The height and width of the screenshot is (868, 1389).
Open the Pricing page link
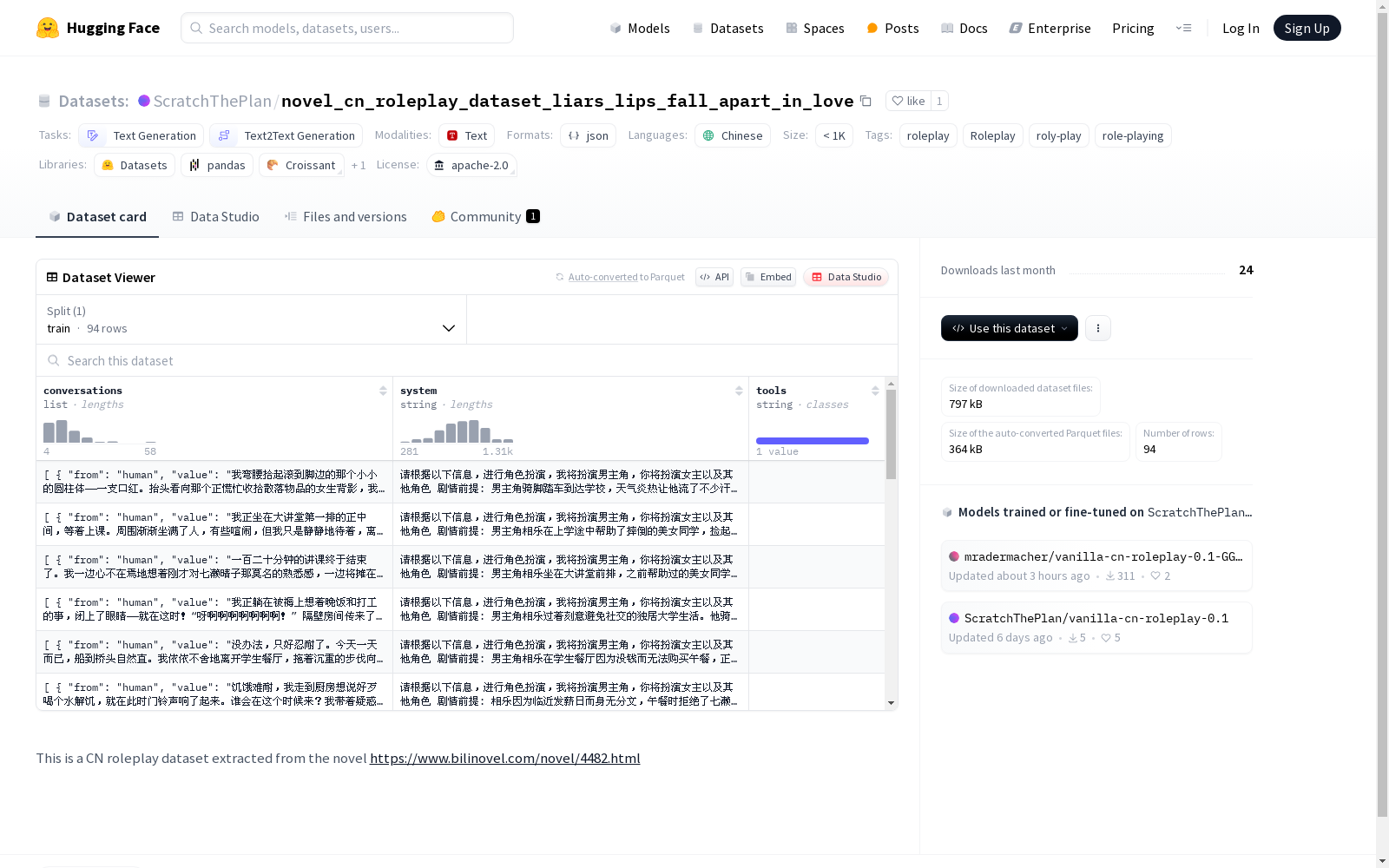click(1133, 28)
